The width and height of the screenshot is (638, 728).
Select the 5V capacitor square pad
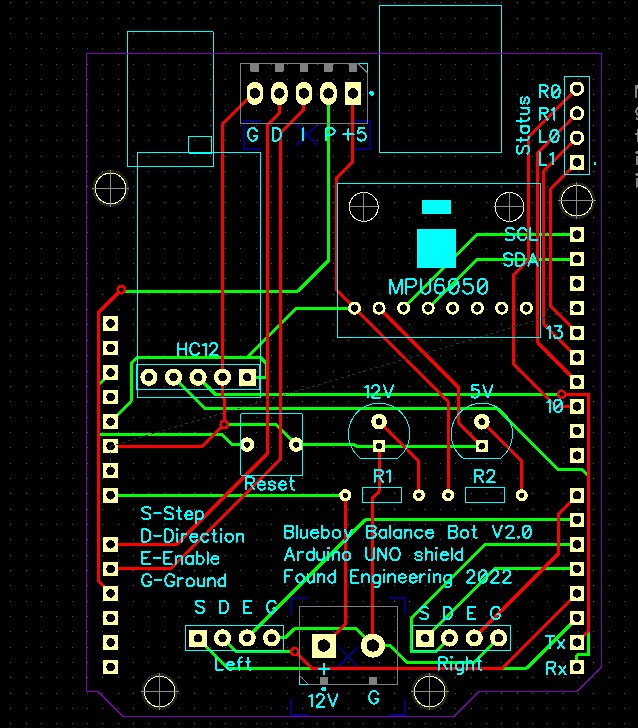pyautogui.click(x=482, y=445)
